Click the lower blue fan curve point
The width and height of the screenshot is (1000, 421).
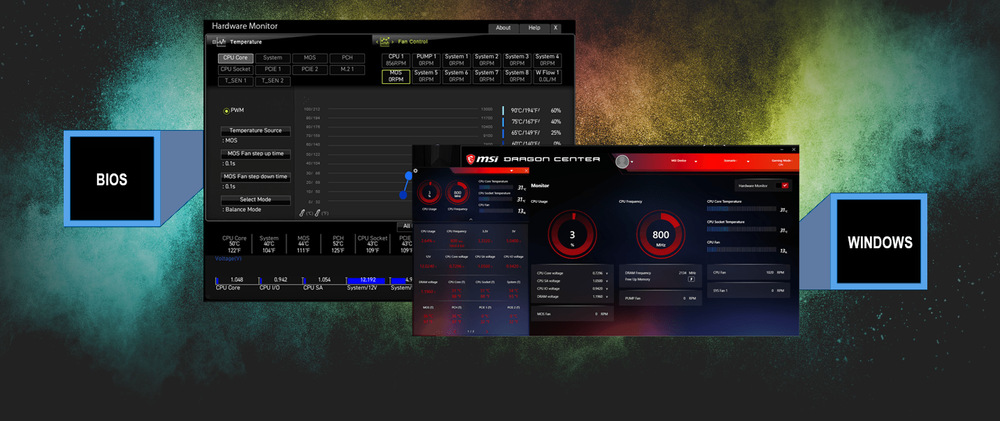click(403, 195)
